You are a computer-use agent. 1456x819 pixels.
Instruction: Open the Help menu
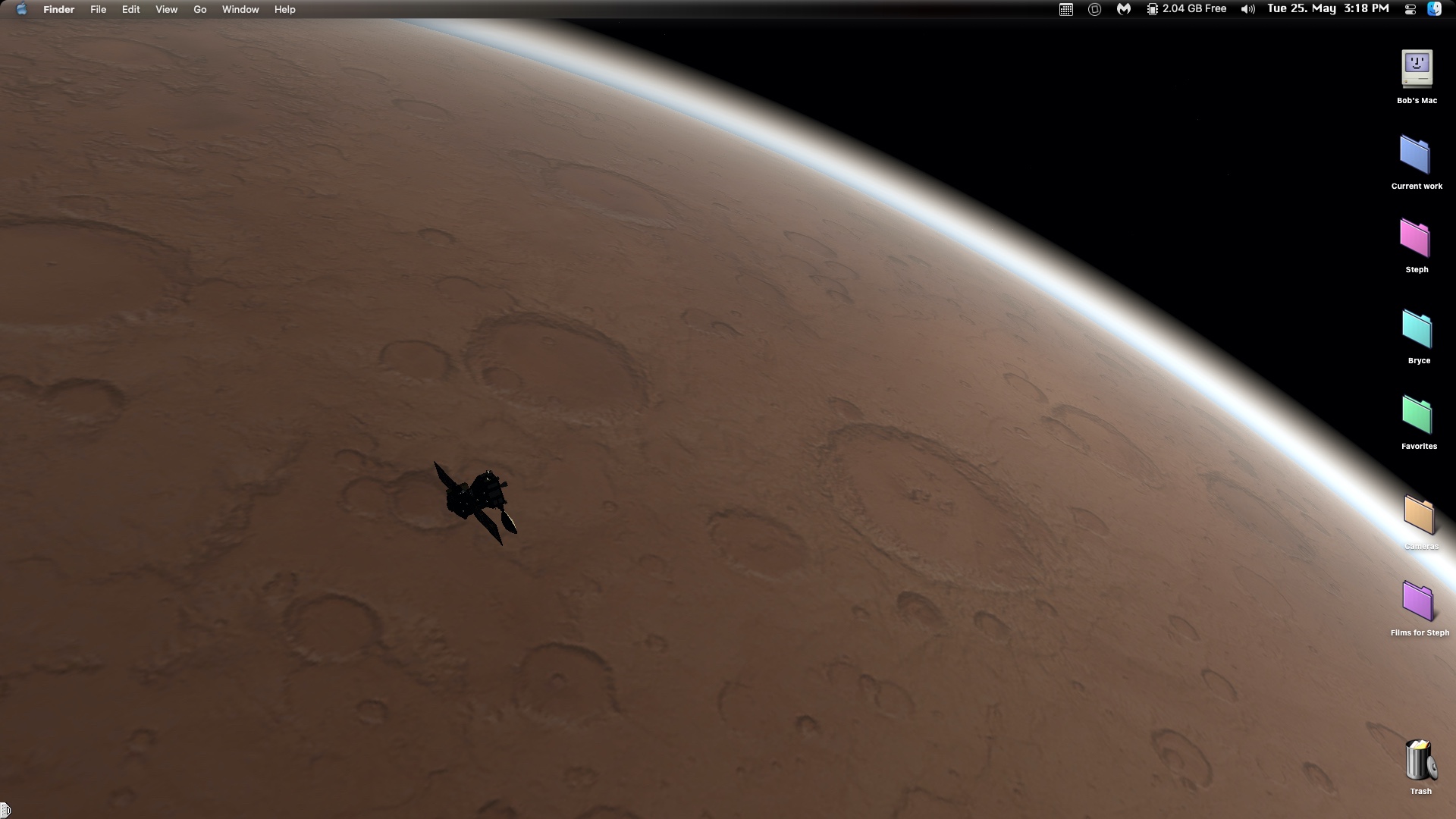pyautogui.click(x=284, y=9)
